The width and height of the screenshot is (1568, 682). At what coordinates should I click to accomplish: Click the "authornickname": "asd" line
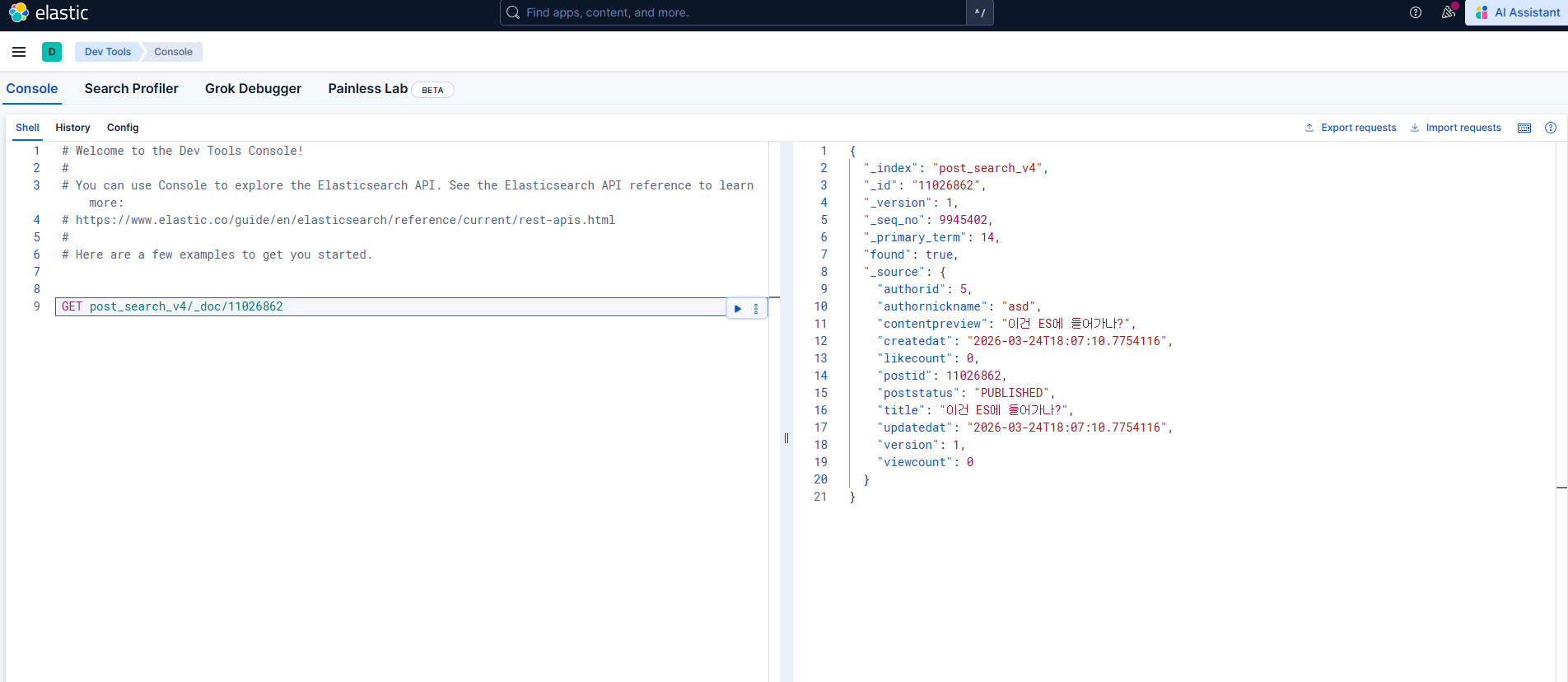point(959,306)
